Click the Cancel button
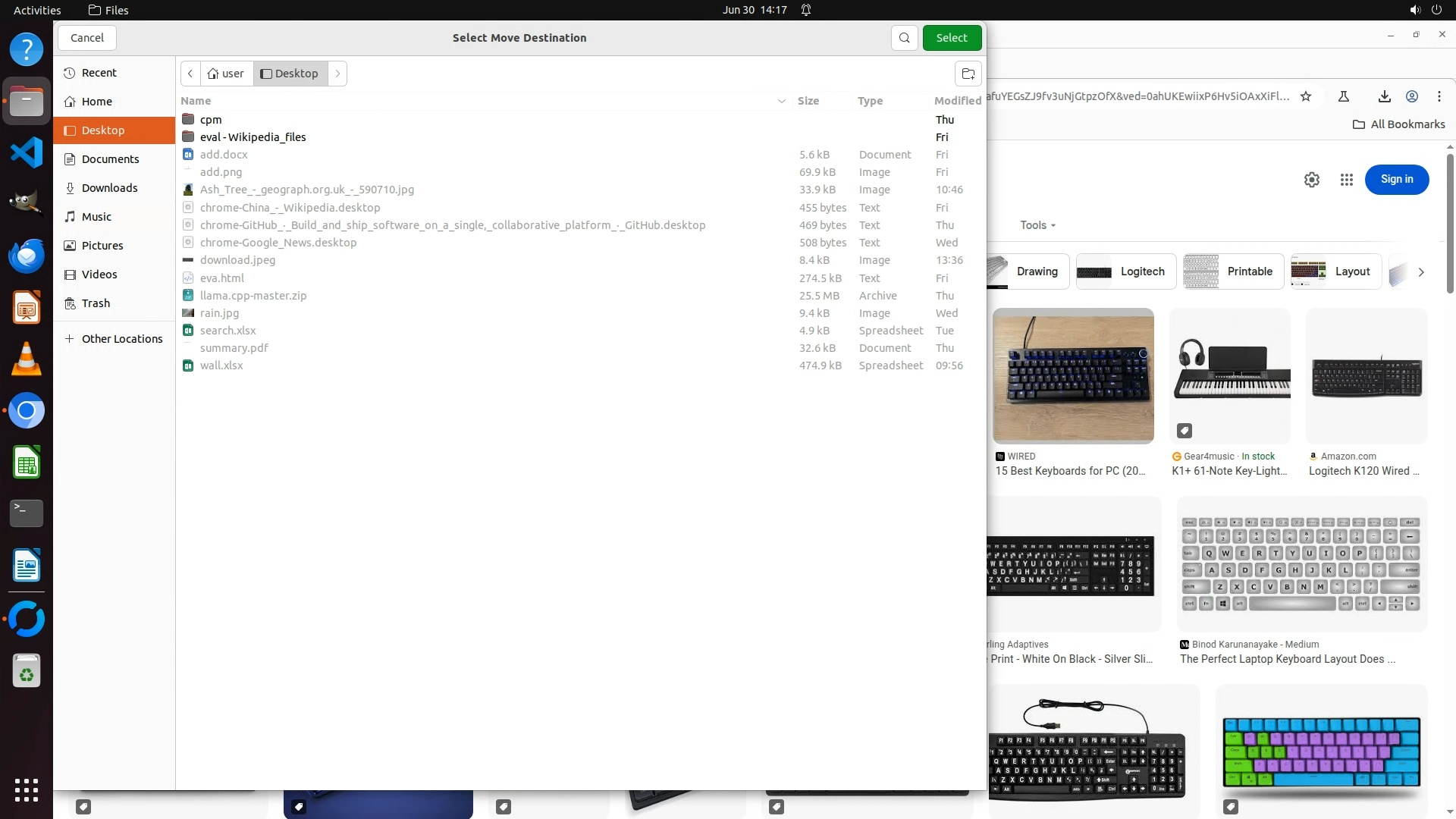Image resolution: width=1456 pixels, height=819 pixels. point(86,38)
